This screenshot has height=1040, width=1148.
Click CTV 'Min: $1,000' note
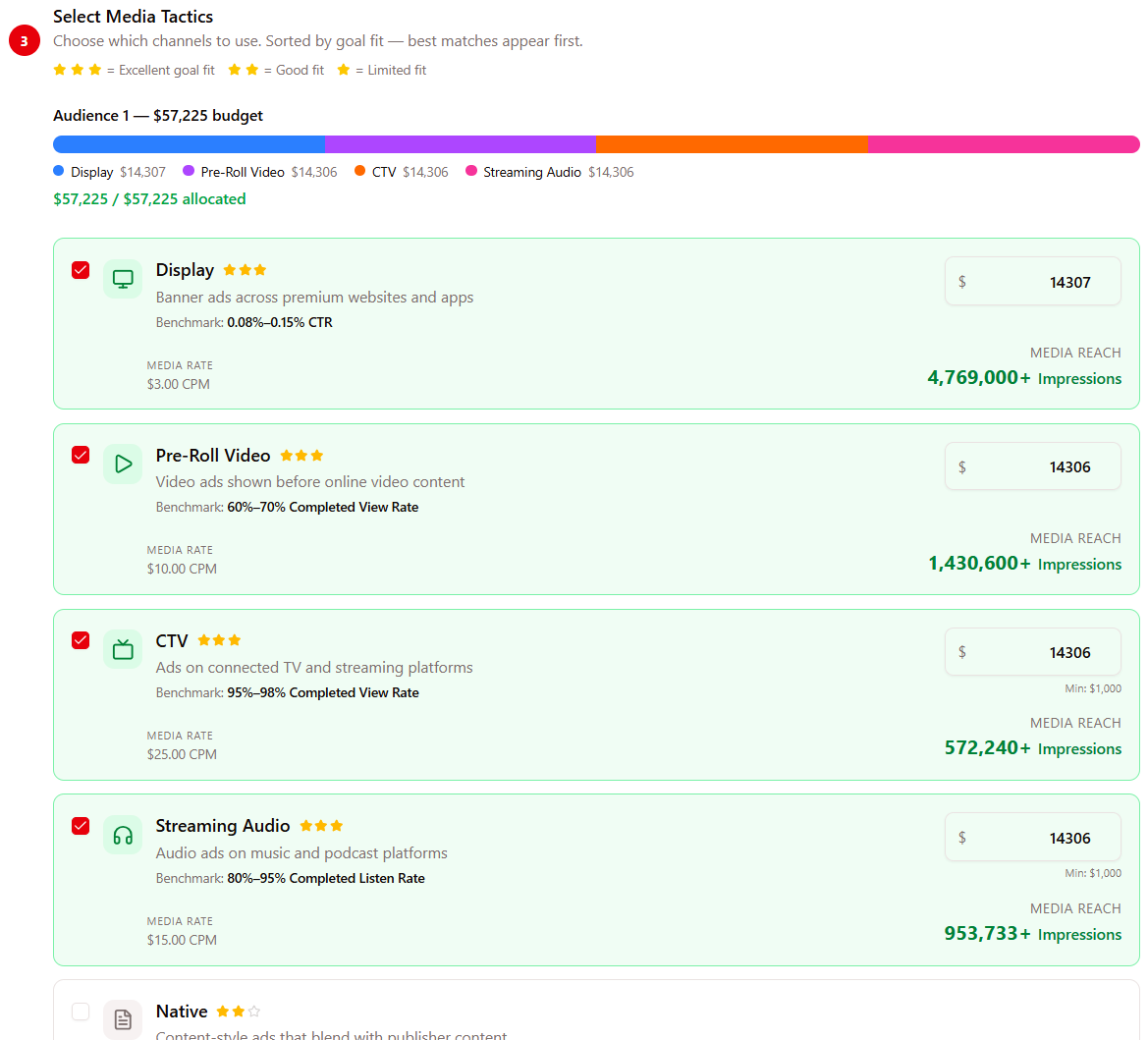point(1093,688)
